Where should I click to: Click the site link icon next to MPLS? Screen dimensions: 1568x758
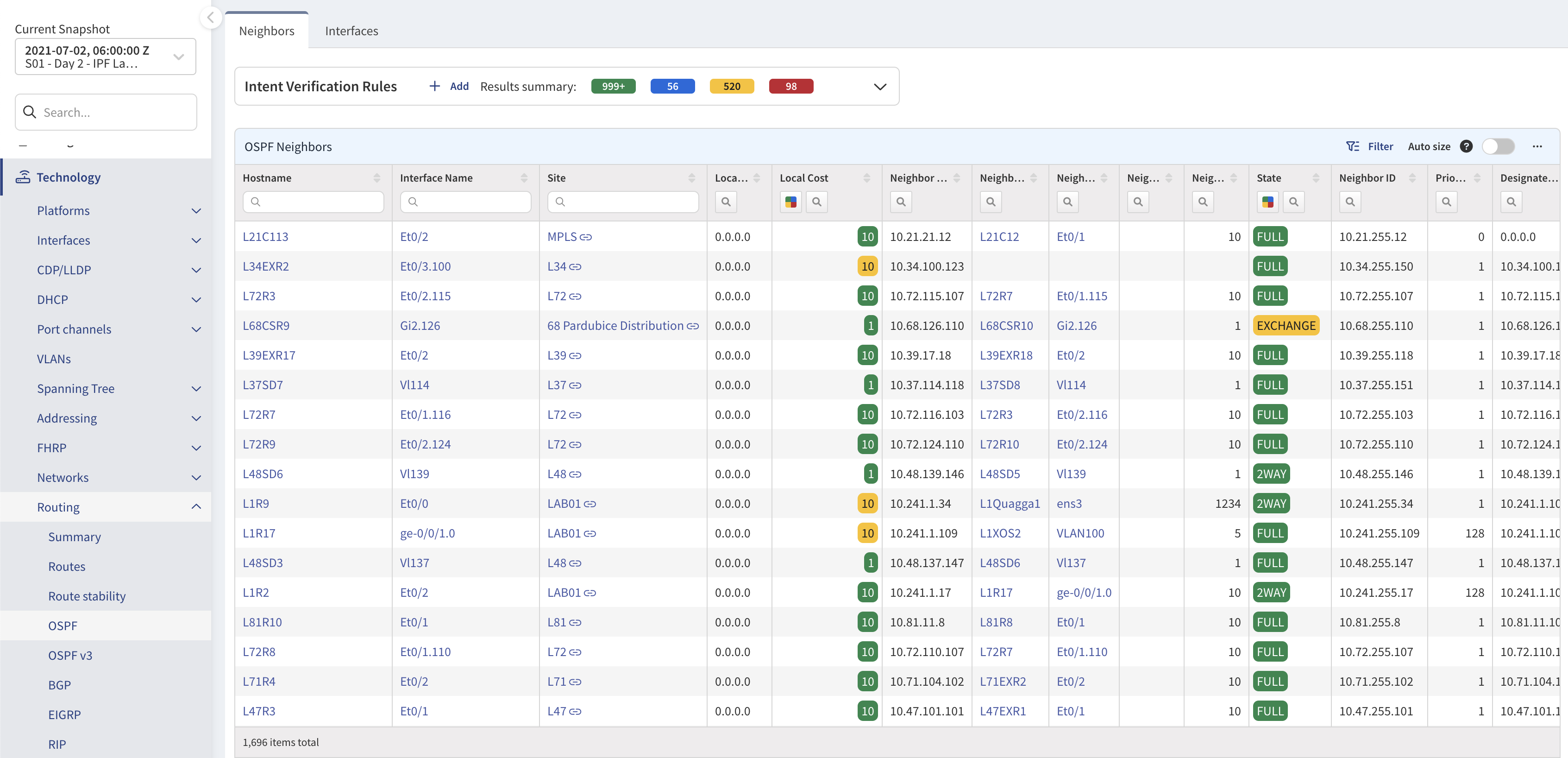coord(585,237)
